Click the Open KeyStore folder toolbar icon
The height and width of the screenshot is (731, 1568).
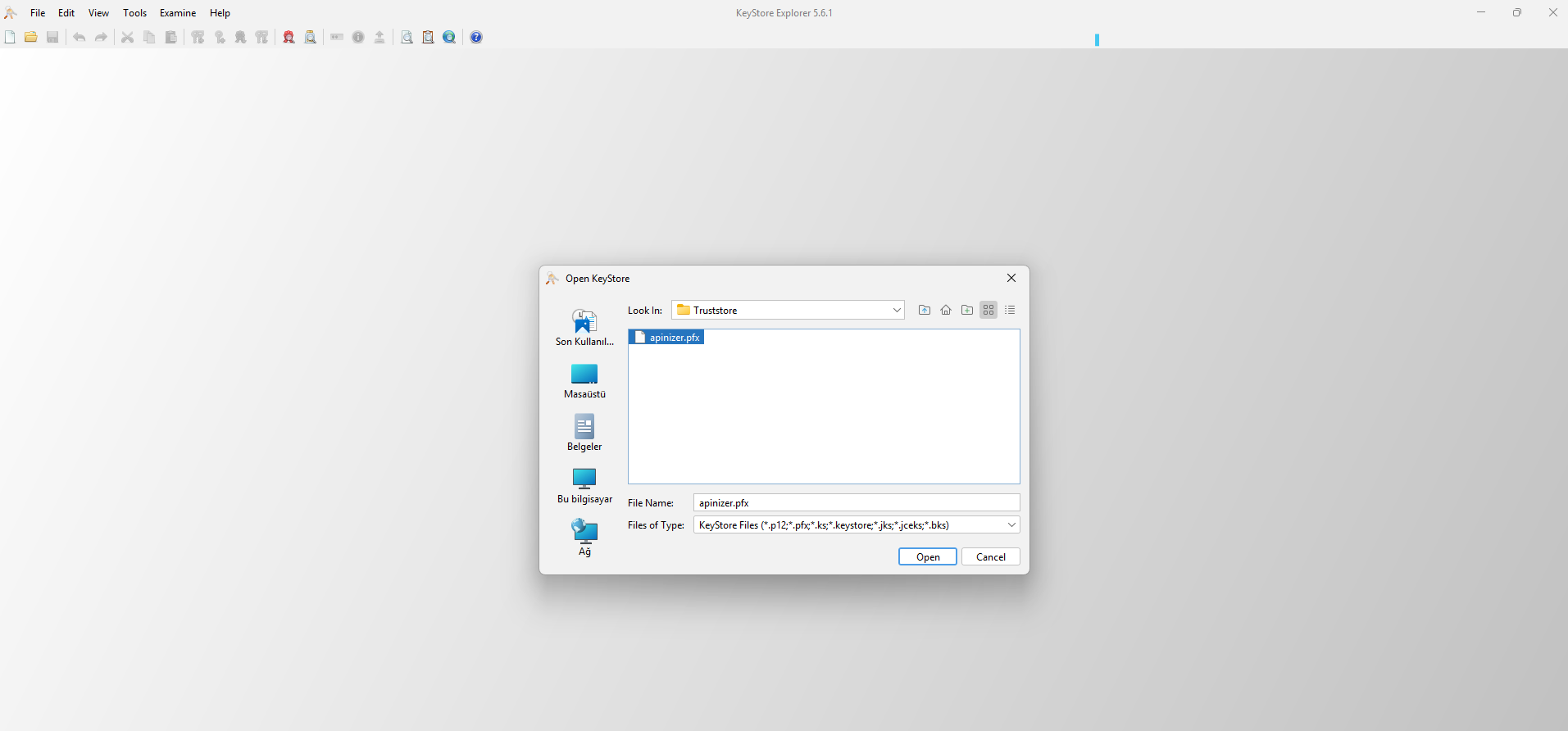point(31,37)
